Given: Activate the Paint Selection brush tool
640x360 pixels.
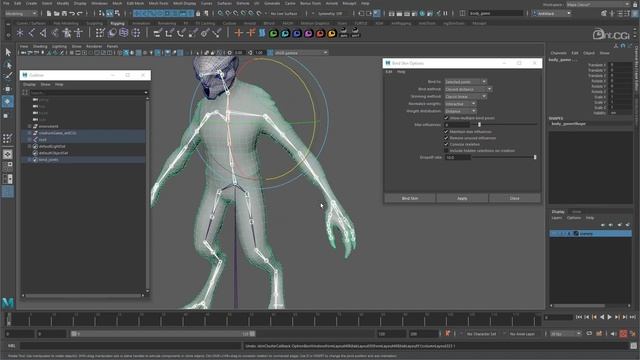Looking at the screenshot, I should [x=8, y=76].
